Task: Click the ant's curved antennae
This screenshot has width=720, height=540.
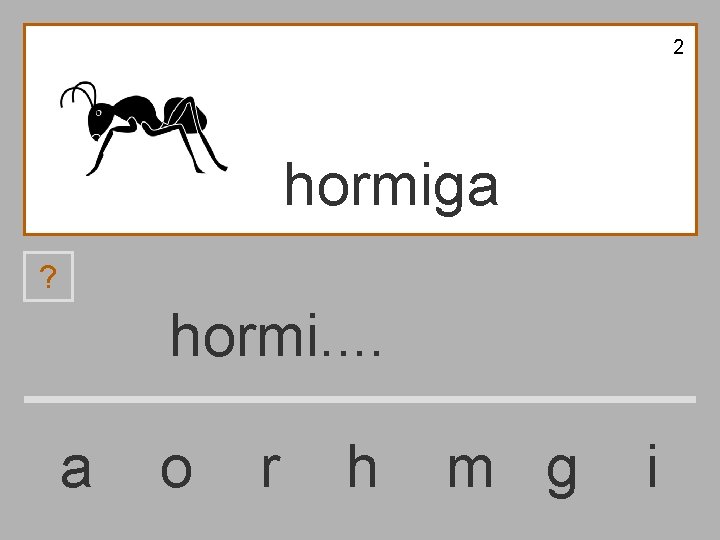Action: pyautogui.click(x=78, y=94)
